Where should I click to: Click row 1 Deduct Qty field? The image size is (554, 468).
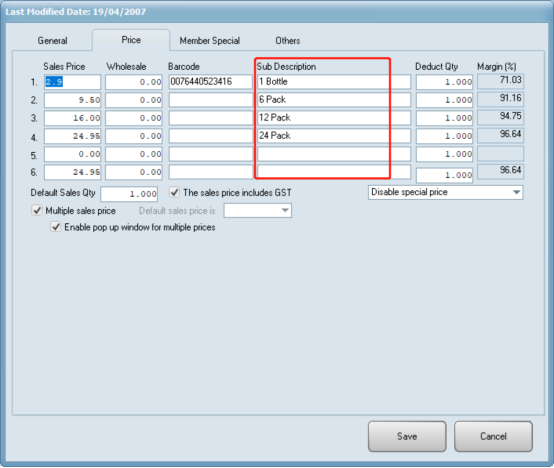click(x=444, y=82)
